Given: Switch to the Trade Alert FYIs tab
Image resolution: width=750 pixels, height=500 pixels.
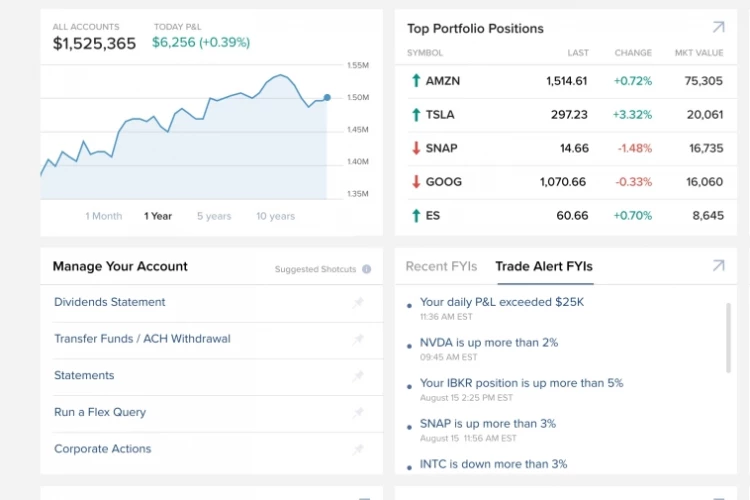Looking at the screenshot, I should (x=544, y=267).
